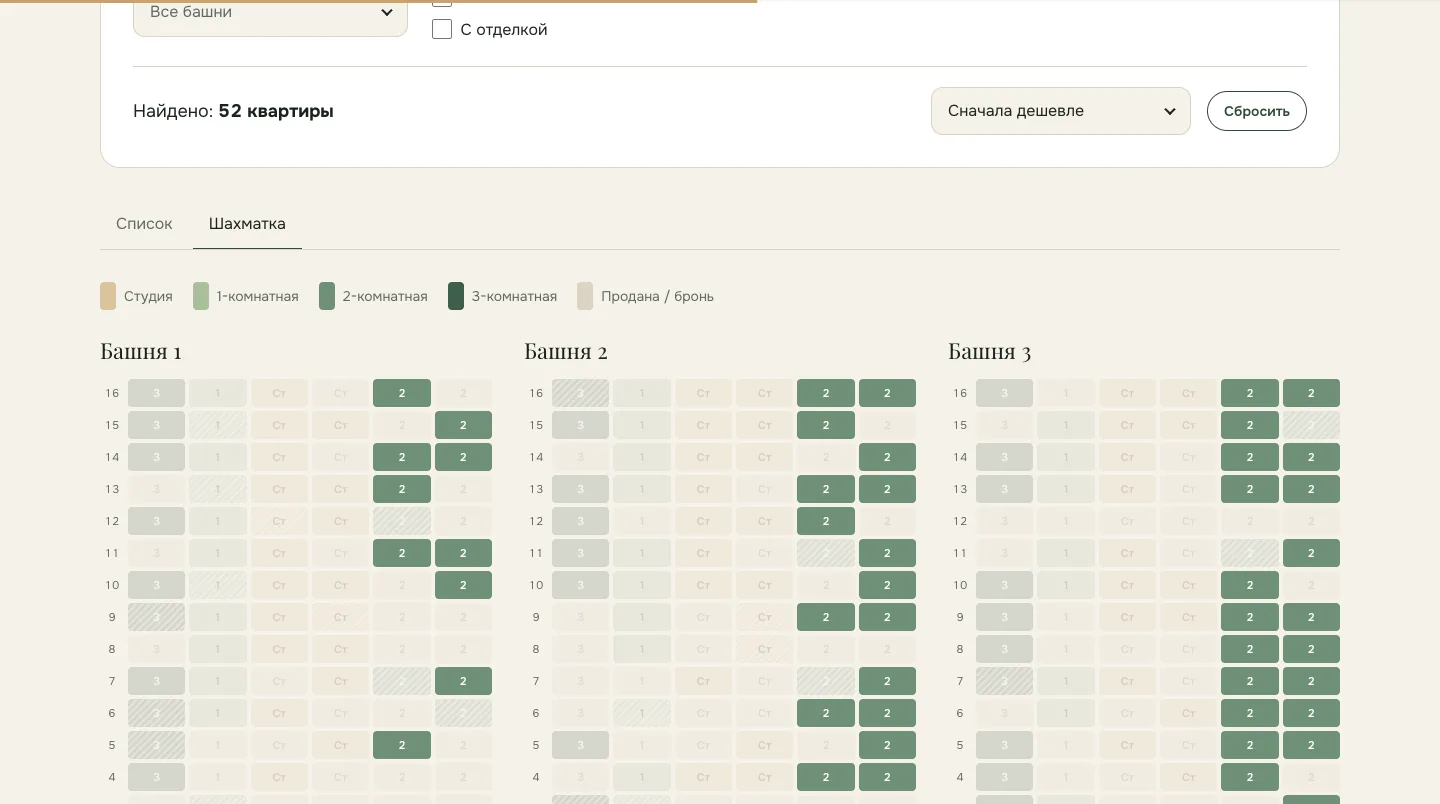Viewport: 1440px width, 804px height.
Task: Click the gray 3-room cell on floor 16, Башня 3
Action: tap(1004, 393)
